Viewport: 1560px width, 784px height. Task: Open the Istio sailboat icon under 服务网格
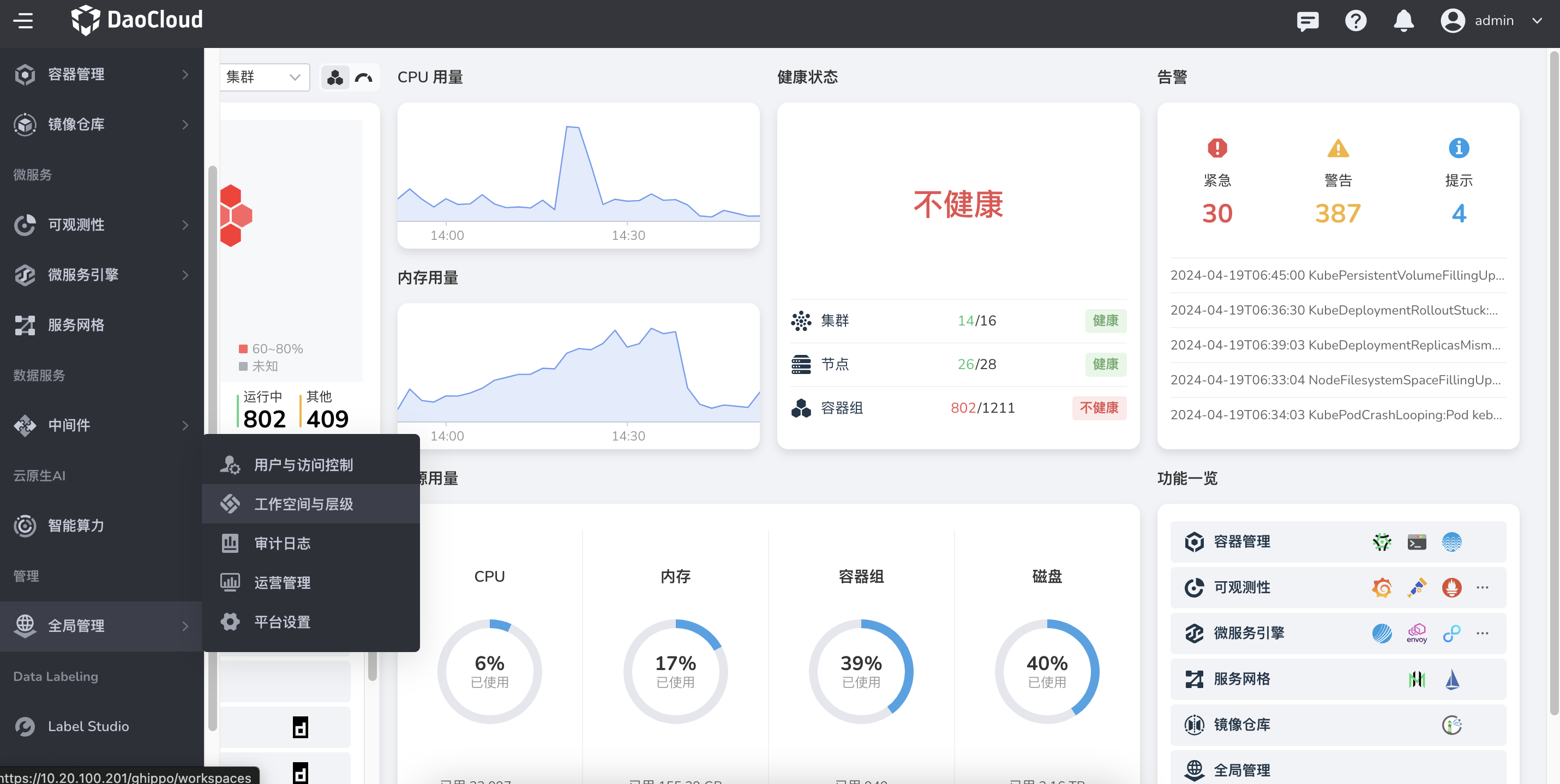point(1451,679)
